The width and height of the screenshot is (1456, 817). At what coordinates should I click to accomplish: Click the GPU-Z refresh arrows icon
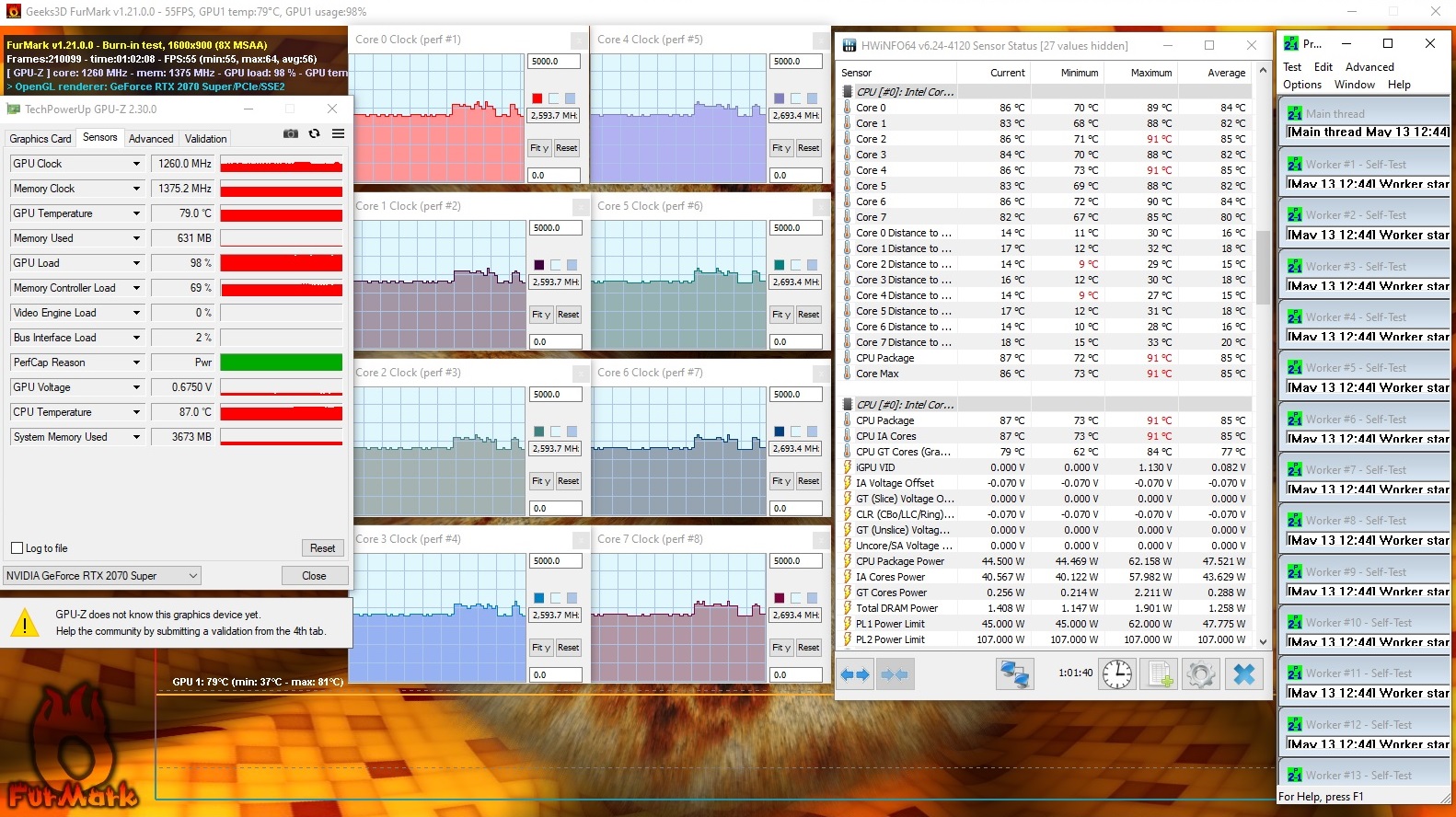point(314,133)
